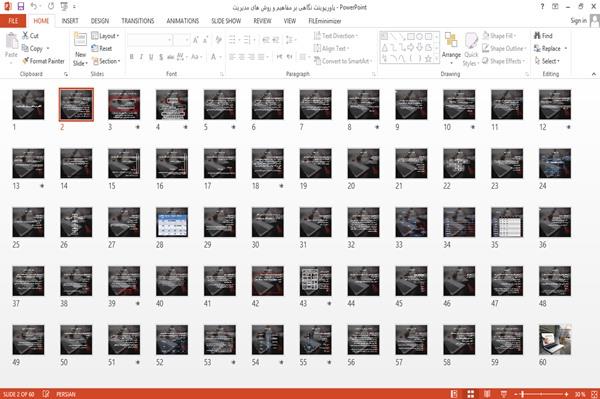
Task: Start slideshow from beginning via Quick Access icon
Action: click(x=64, y=7)
